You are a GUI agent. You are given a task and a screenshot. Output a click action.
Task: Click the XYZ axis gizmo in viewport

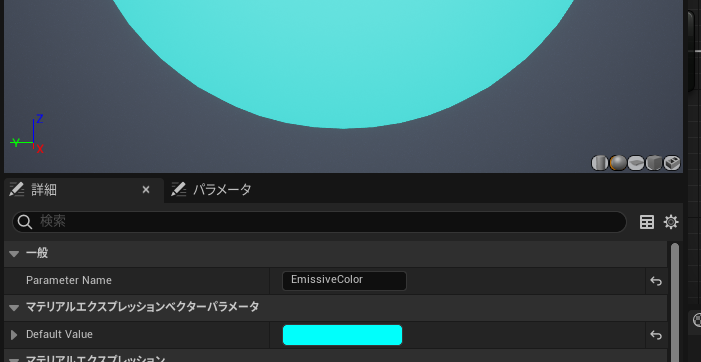click(28, 134)
